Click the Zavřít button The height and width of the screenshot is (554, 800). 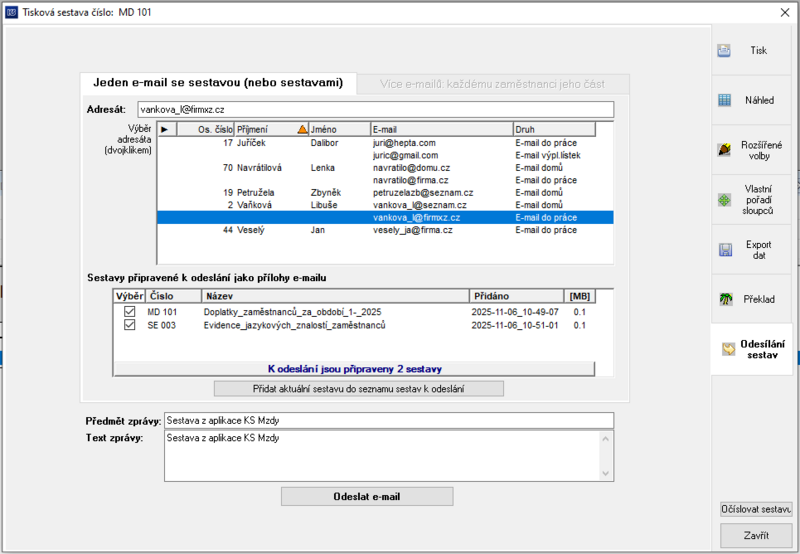(756, 535)
